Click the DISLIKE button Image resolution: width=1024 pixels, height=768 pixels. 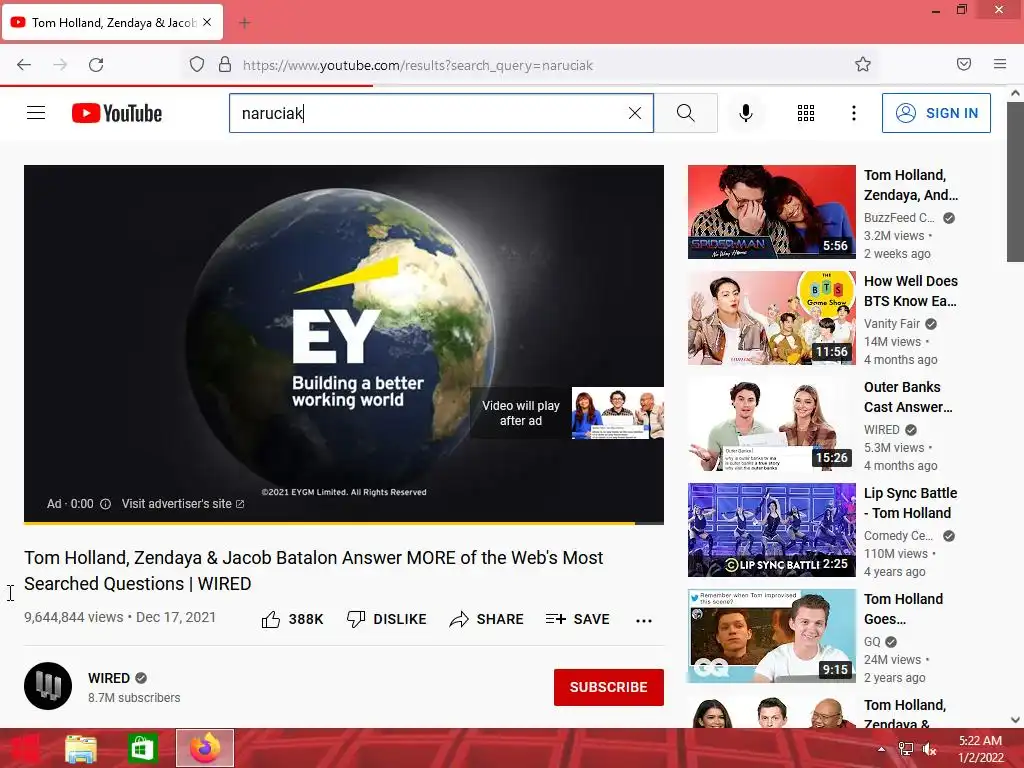(386, 619)
